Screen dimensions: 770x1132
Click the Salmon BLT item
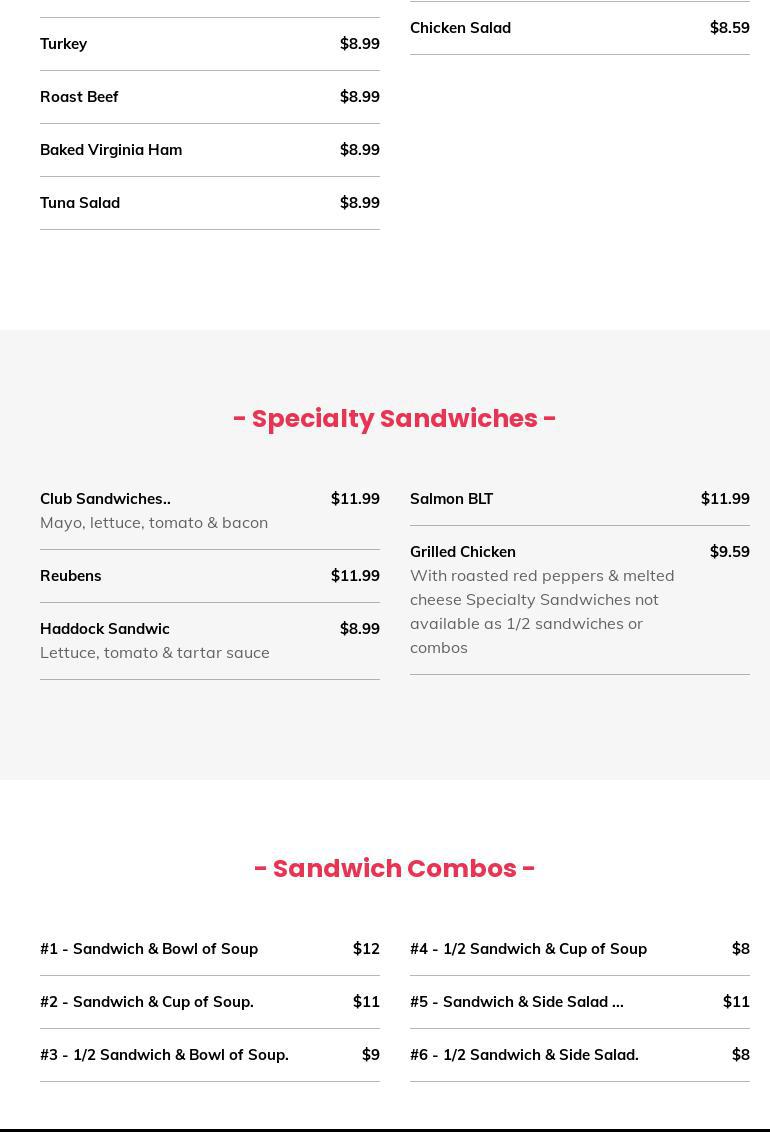452,499
